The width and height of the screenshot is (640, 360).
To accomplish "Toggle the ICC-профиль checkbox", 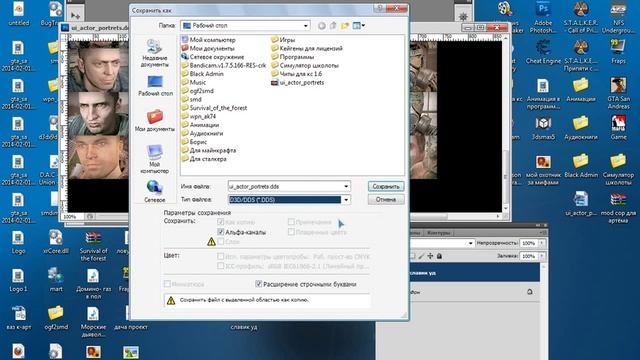I will click(x=220, y=266).
